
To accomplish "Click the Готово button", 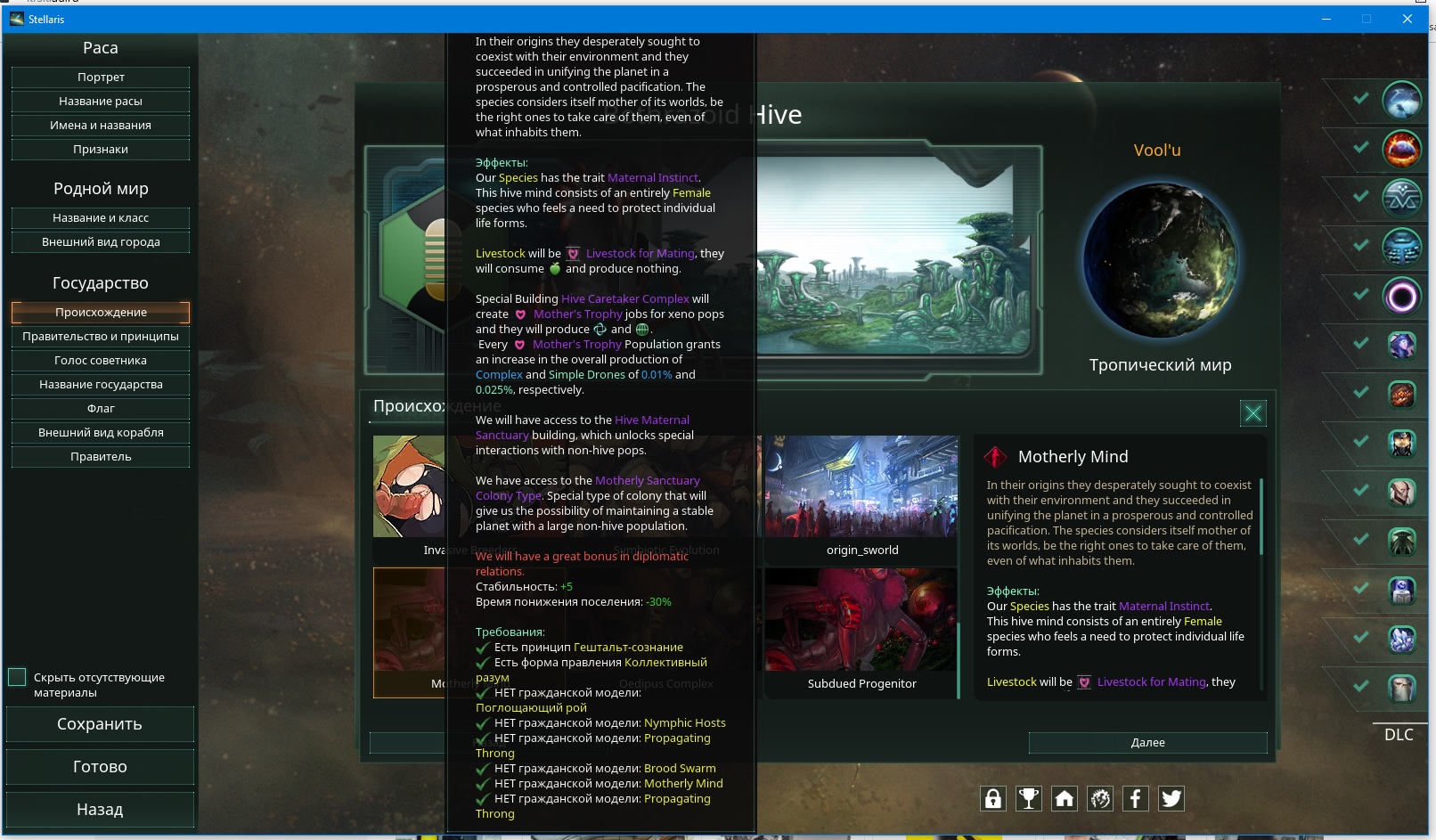I will [x=100, y=767].
